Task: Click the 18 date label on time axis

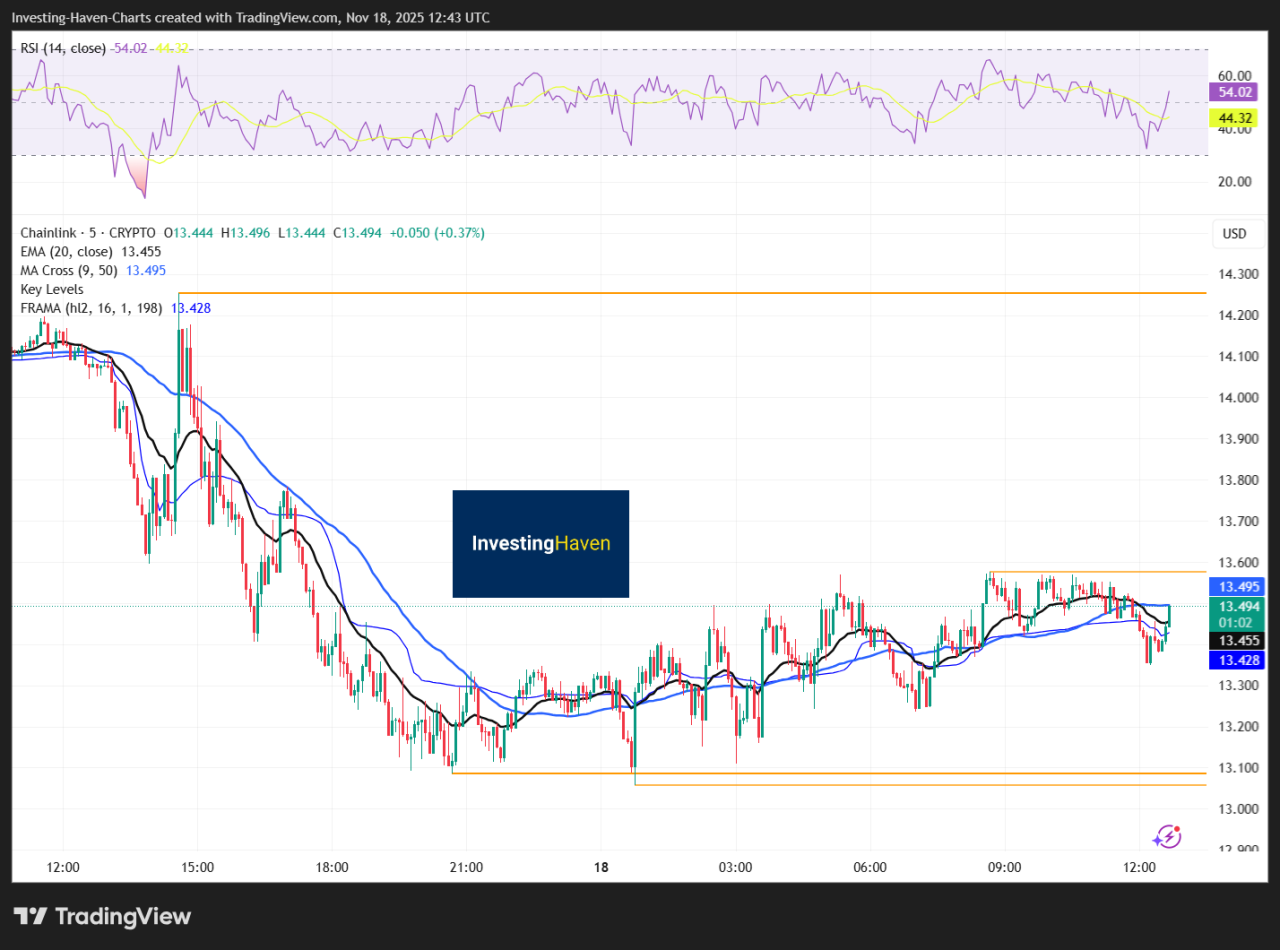Action: [601, 866]
